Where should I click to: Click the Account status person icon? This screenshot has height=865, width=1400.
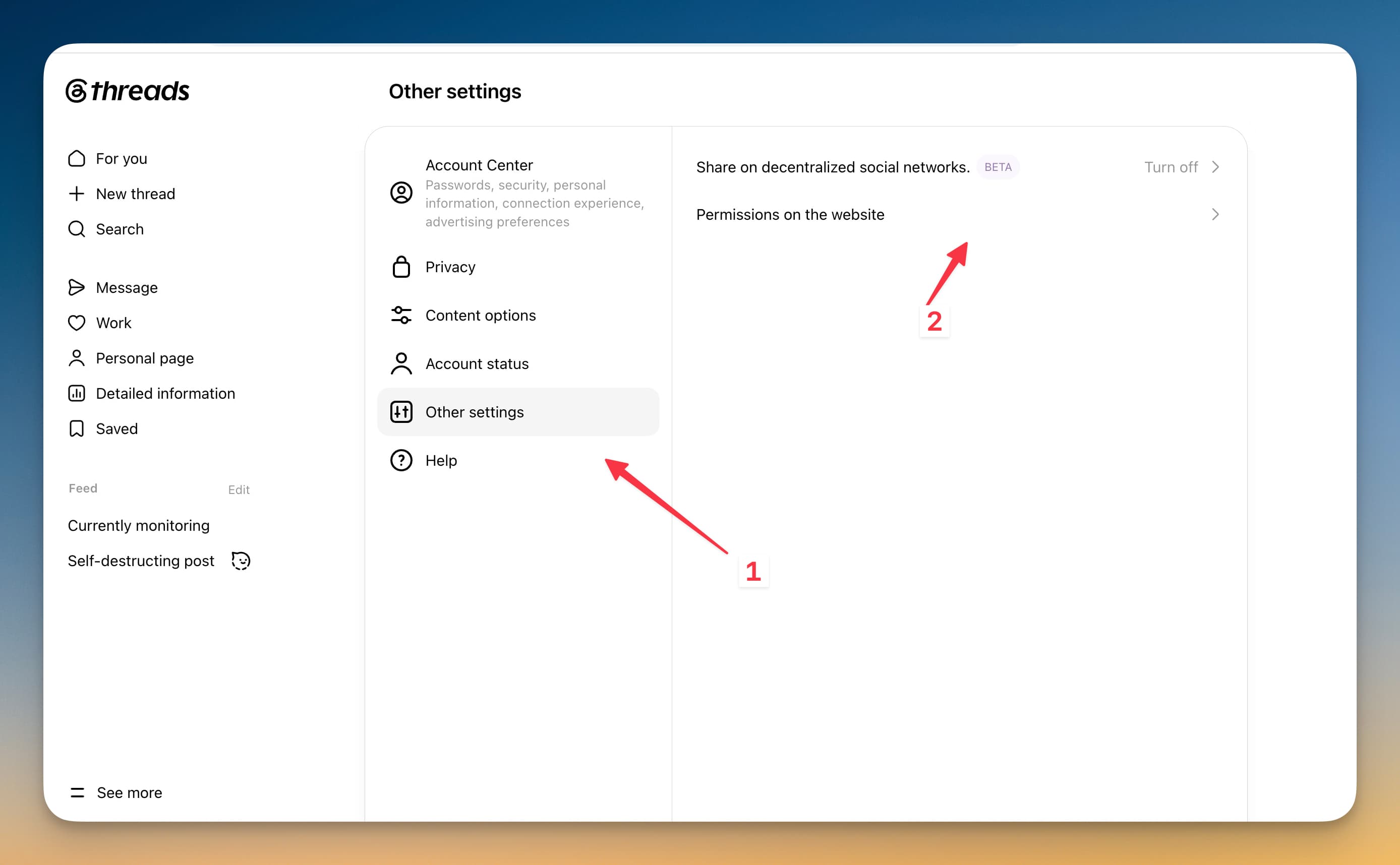401,363
